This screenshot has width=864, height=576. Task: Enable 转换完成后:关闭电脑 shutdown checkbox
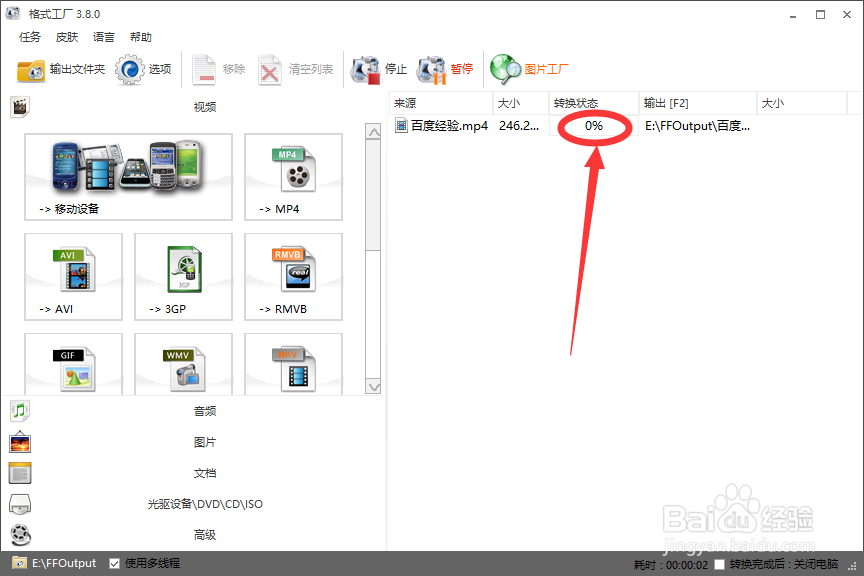pyautogui.click(x=719, y=564)
